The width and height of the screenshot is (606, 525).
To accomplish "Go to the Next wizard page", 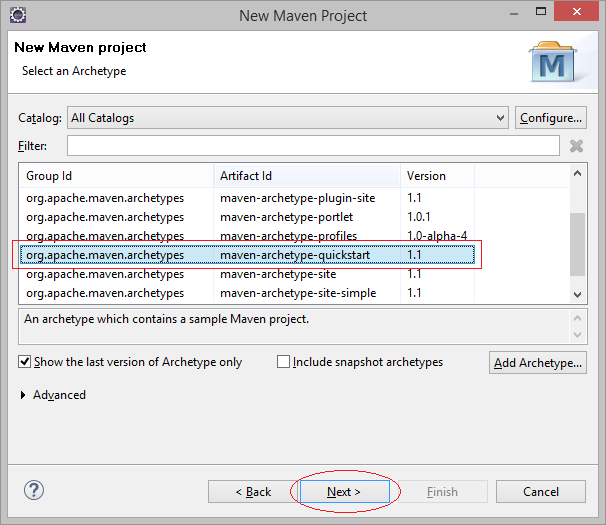I will coord(345,492).
